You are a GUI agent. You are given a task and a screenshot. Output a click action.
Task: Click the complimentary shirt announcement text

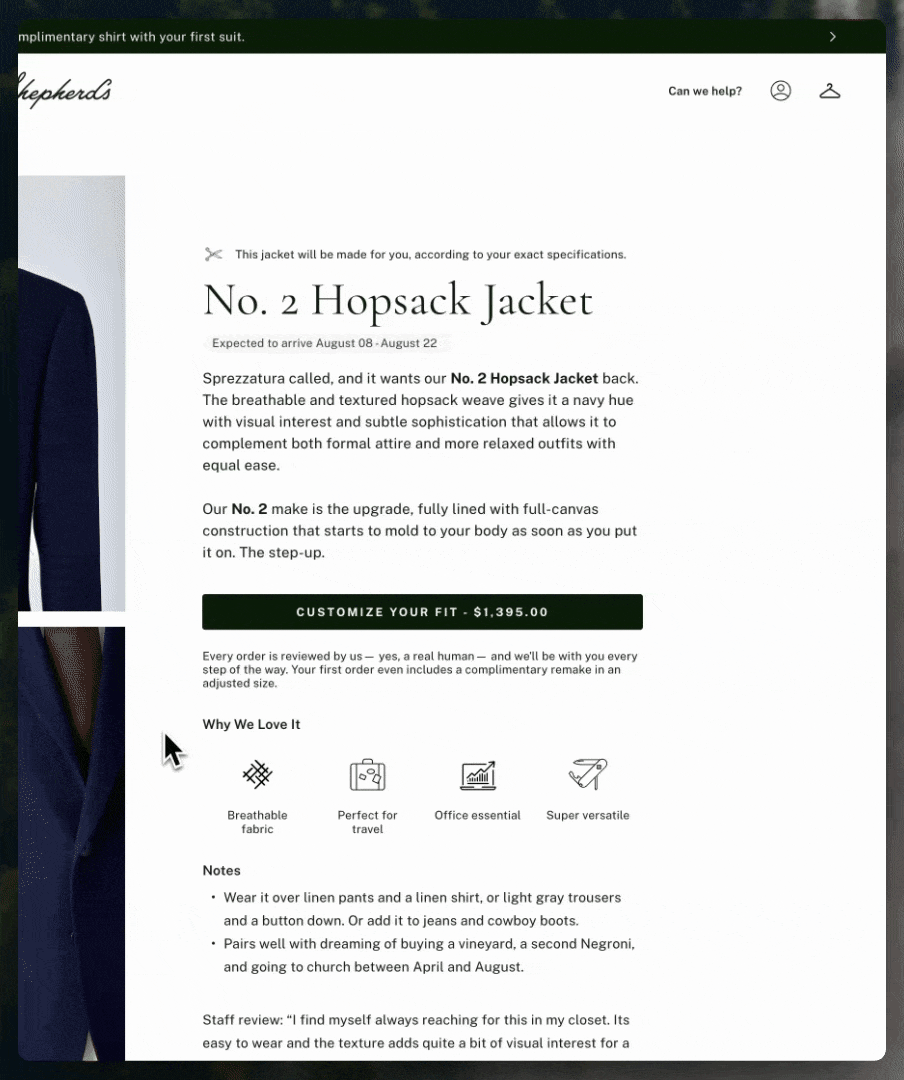click(132, 37)
